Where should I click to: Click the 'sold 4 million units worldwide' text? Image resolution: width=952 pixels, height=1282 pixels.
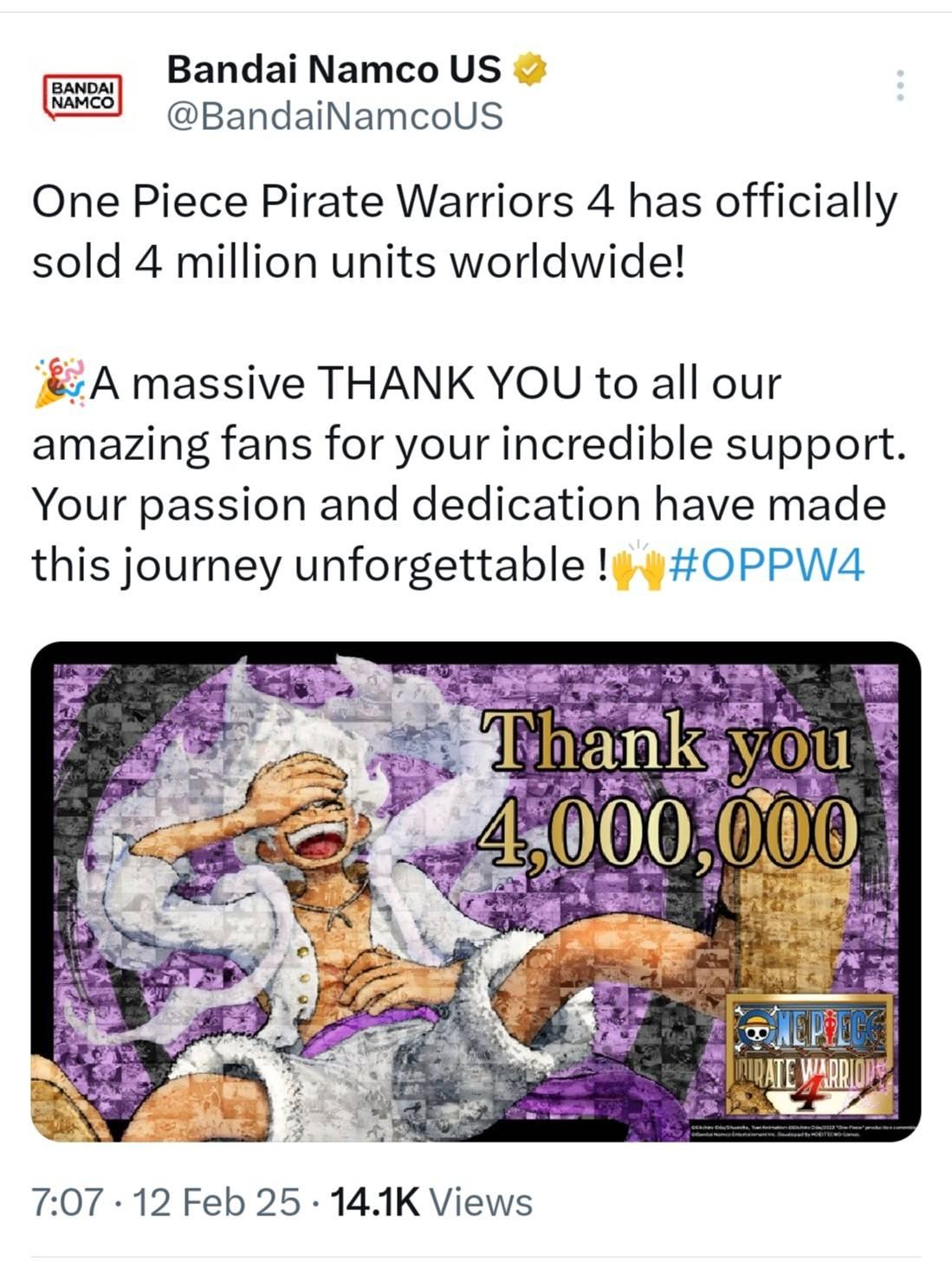pyautogui.click(x=358, y=262)
